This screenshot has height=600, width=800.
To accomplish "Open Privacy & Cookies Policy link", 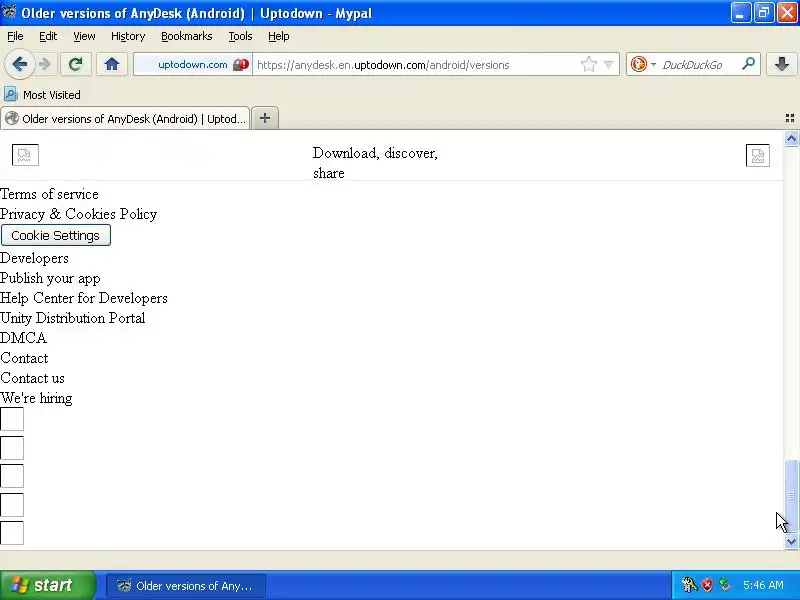I will tap(79, 214).
